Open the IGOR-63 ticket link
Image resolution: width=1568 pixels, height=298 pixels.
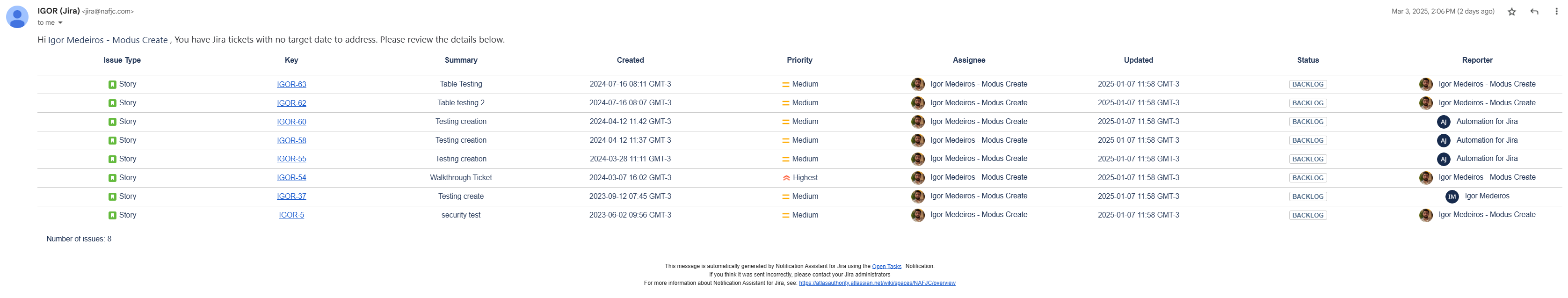[x=291, y=84]
